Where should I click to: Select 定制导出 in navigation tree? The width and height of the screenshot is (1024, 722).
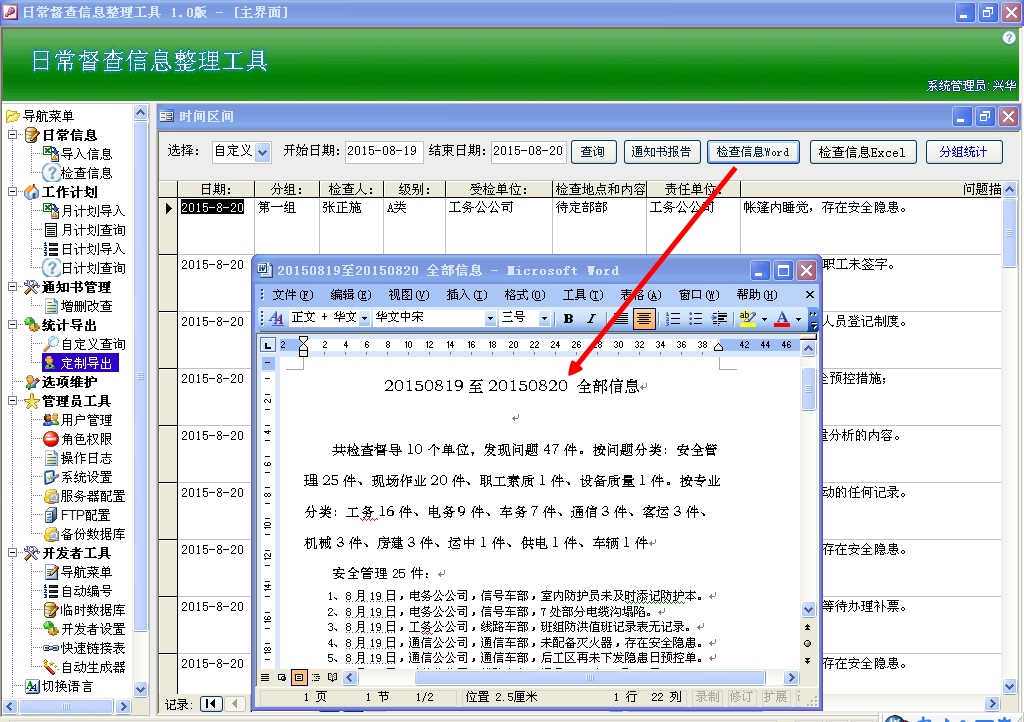[80, 363]
